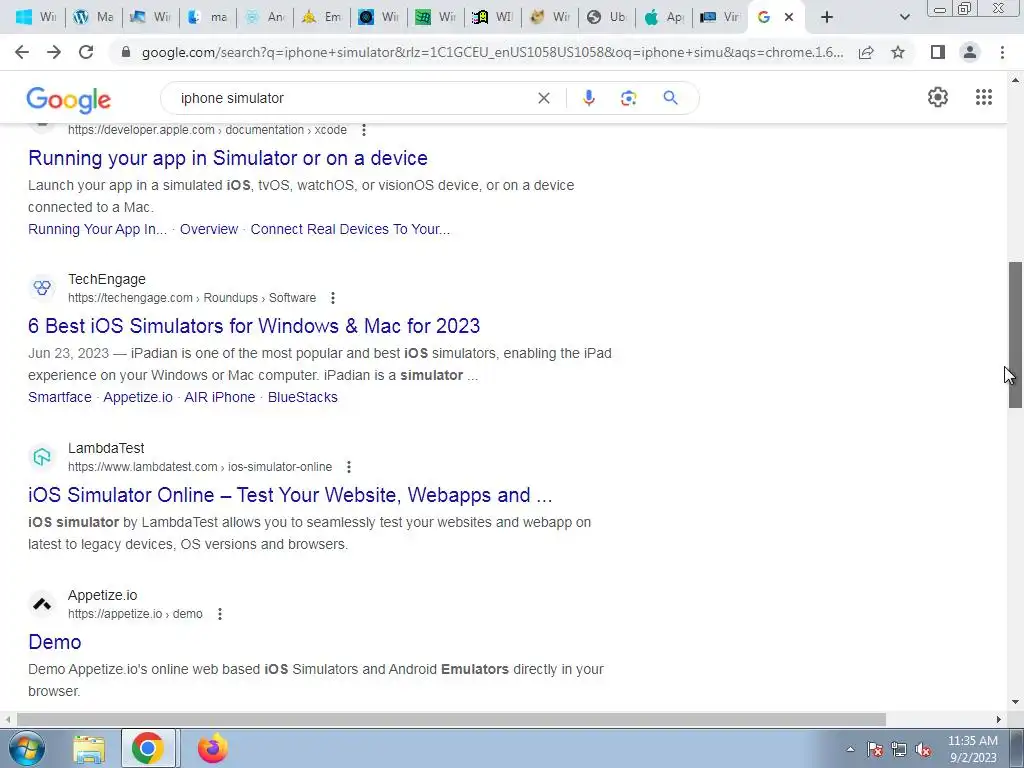Open 'Running your app in Simulator or on a device'

(x=228, y=158)
